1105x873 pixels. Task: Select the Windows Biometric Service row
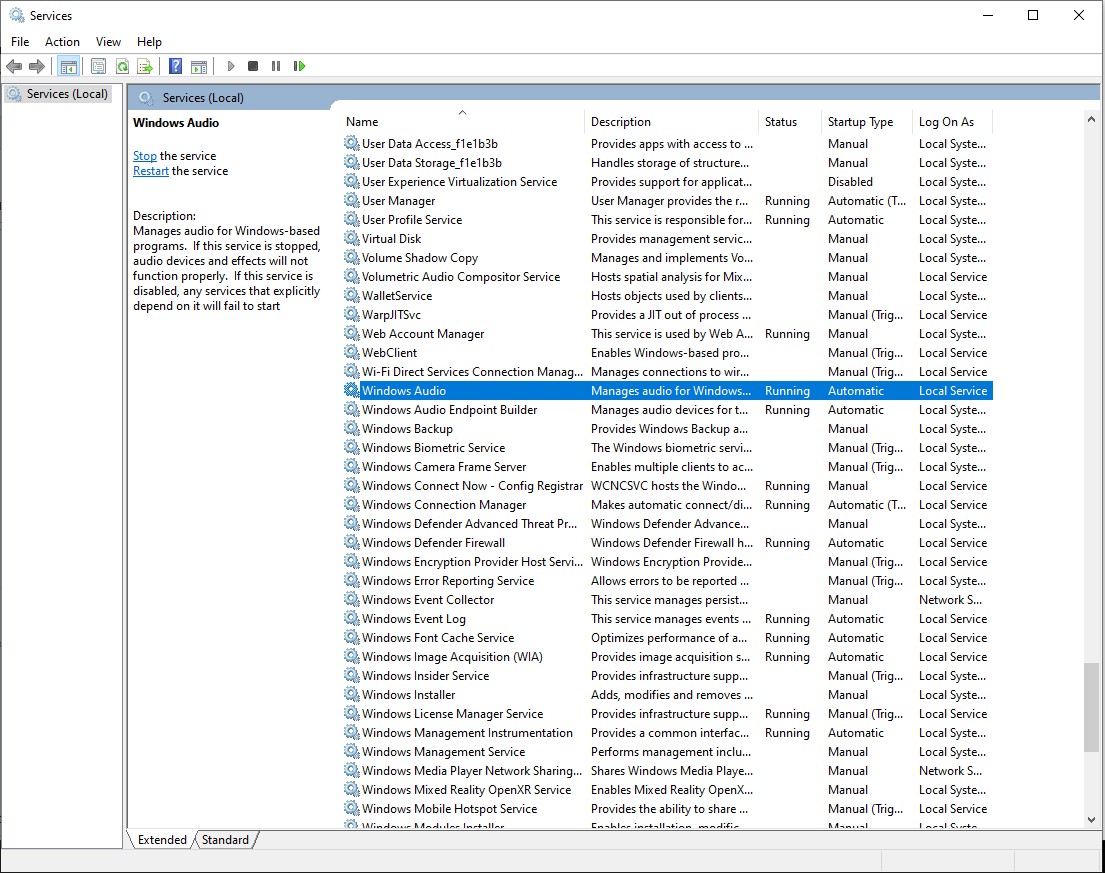pyautogui.click(x=668, y=447)
